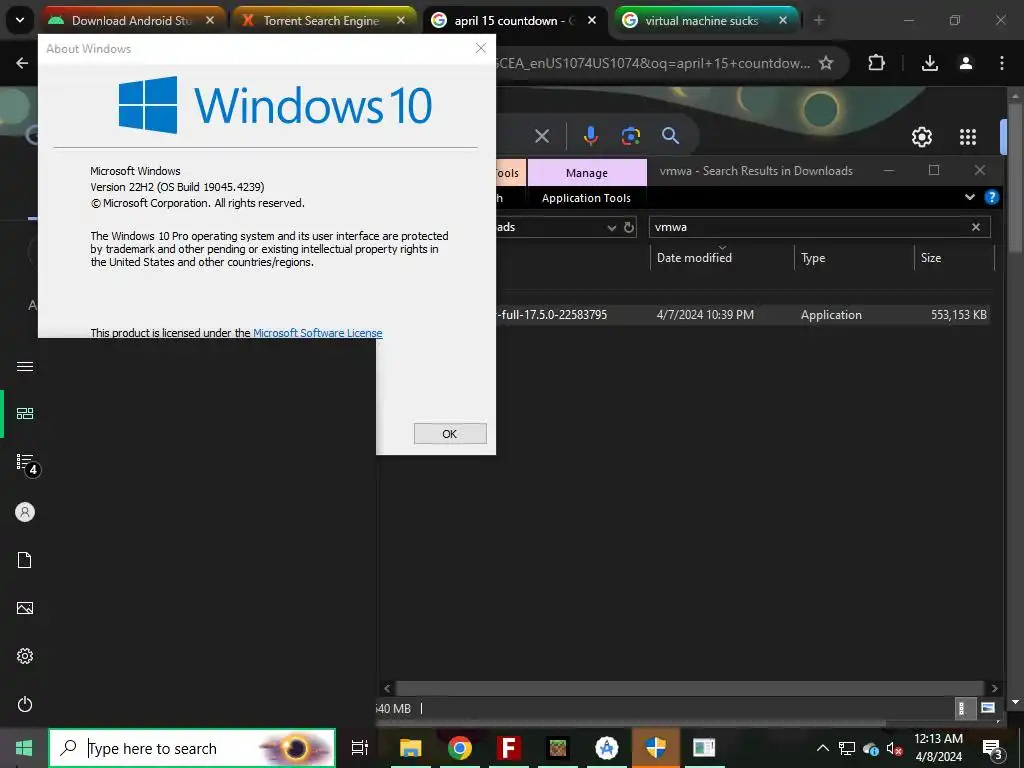Viewport: 1024px width, 768px height.
Task: Click the Explorer horizontal scrollbar
Action: coord(690,688)
